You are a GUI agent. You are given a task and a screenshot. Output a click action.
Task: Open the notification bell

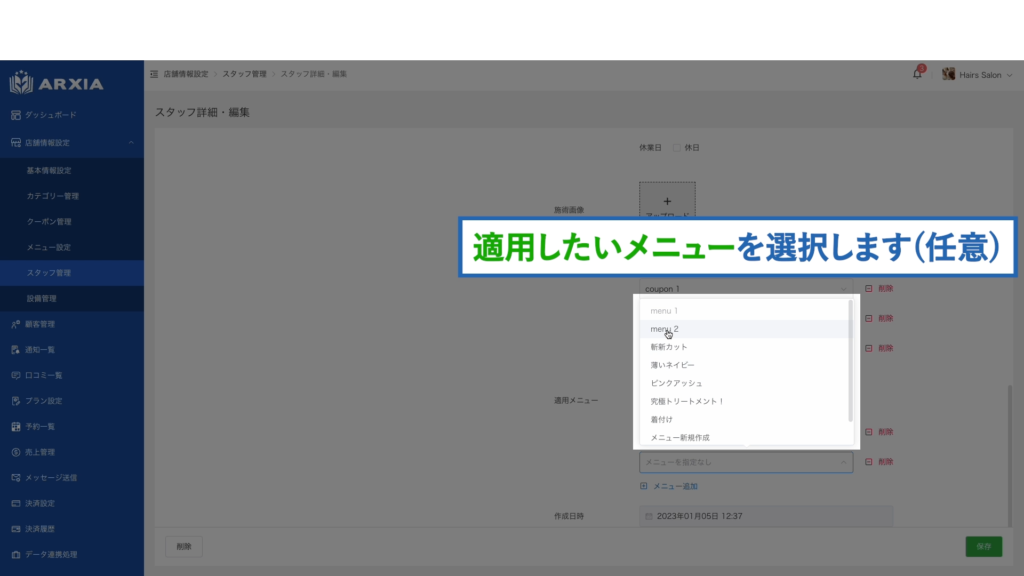pyautogui.click(x=917, y=74)
